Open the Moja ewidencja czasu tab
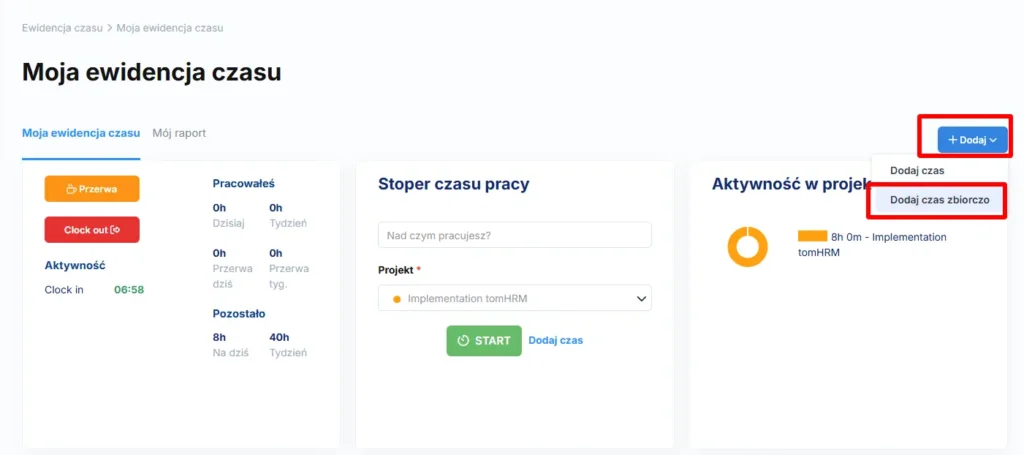Image resolution: width=1024 pixels, height=455 pixels. pyautogui.click(x=81, y=133)
